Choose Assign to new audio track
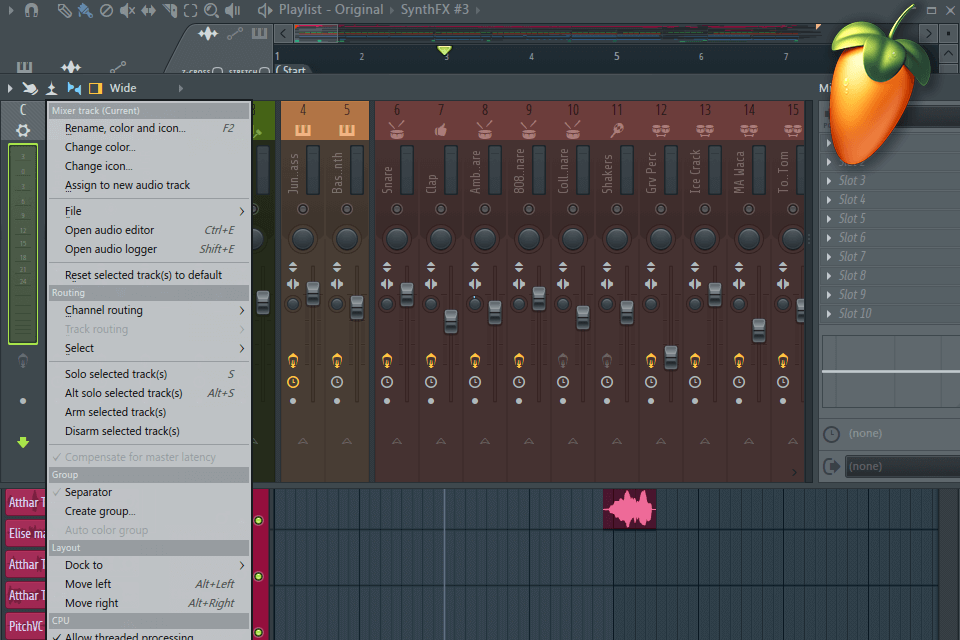Image resolution: width=960 pixels, height=640 pixels. pos(150,186)
